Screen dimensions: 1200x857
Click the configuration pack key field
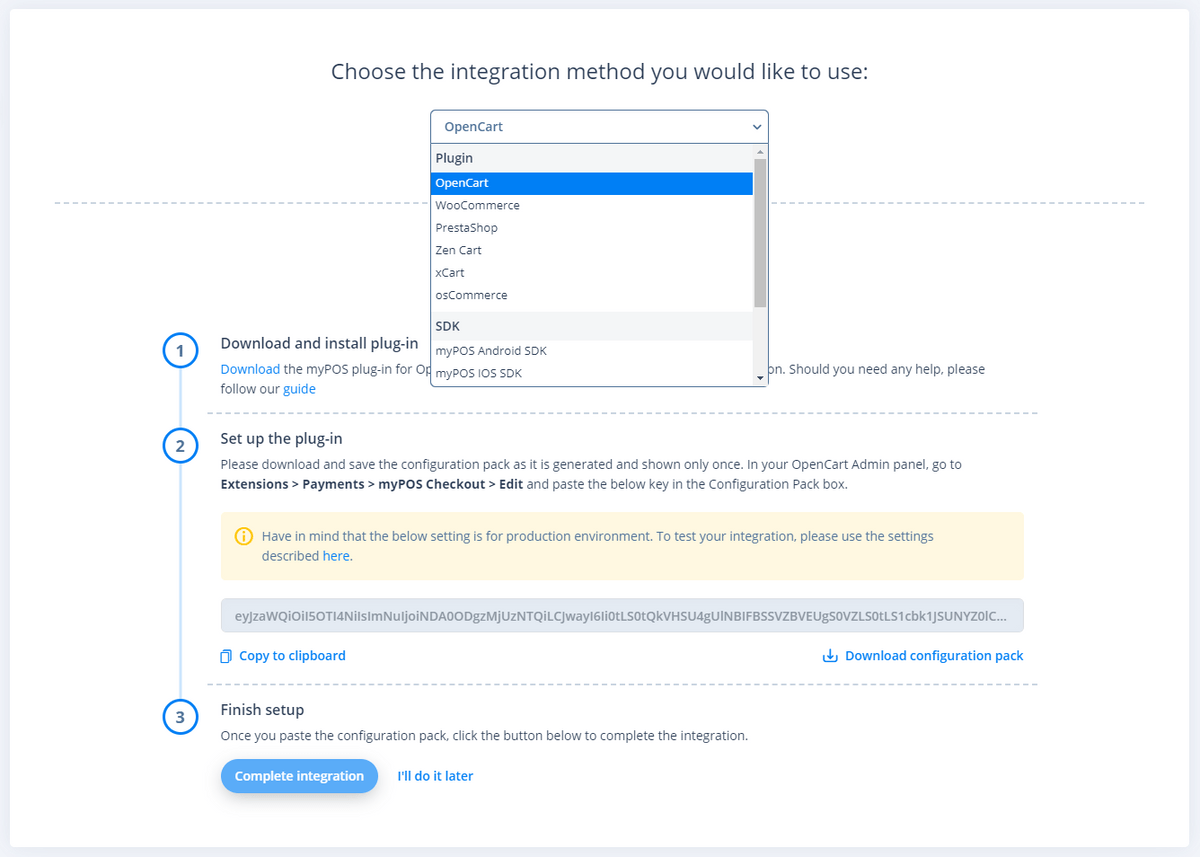(622, 617)
